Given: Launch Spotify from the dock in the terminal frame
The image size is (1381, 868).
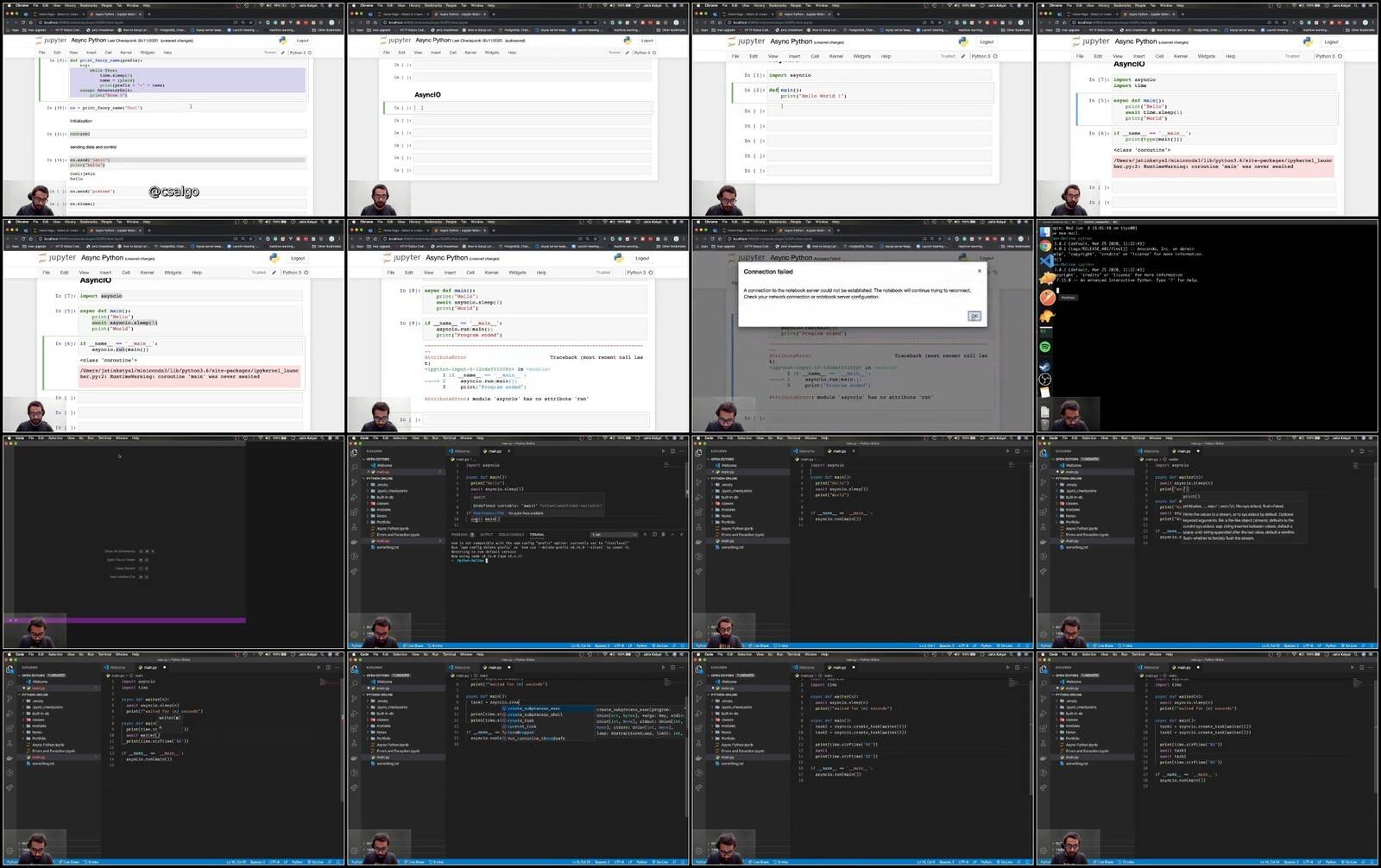Looking at the screenshot, I should click(x=1045, y=347).
